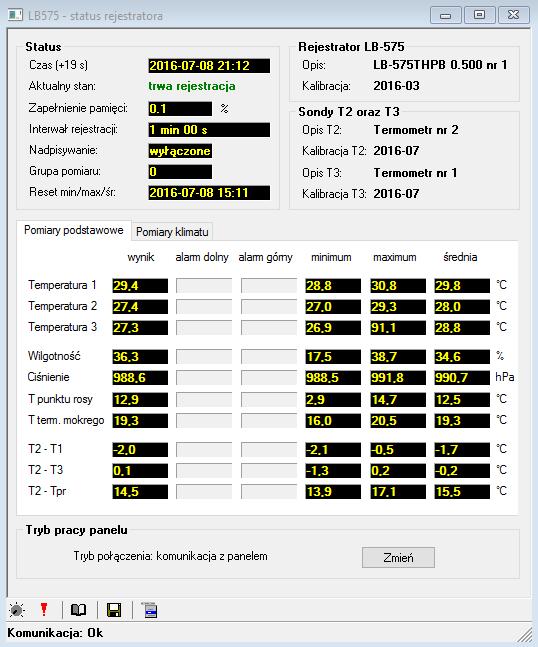538x647 pixels.
Task: Click Opis T3 value Termometr nr 1
Action: click(415, 173)
